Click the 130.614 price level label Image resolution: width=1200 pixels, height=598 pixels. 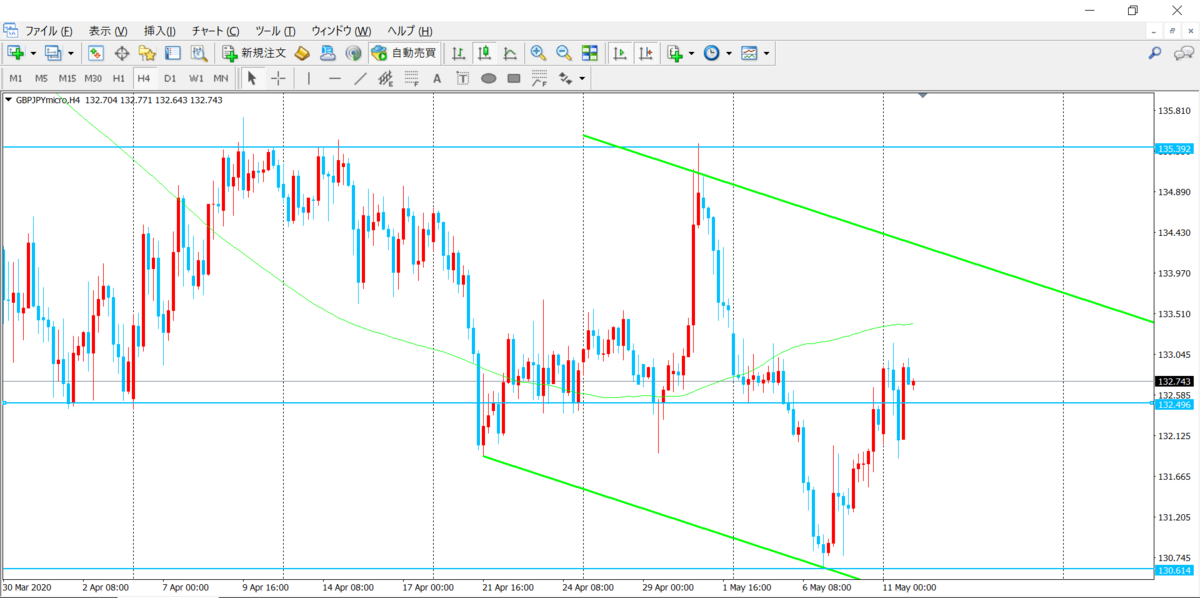coord(1173,571)
